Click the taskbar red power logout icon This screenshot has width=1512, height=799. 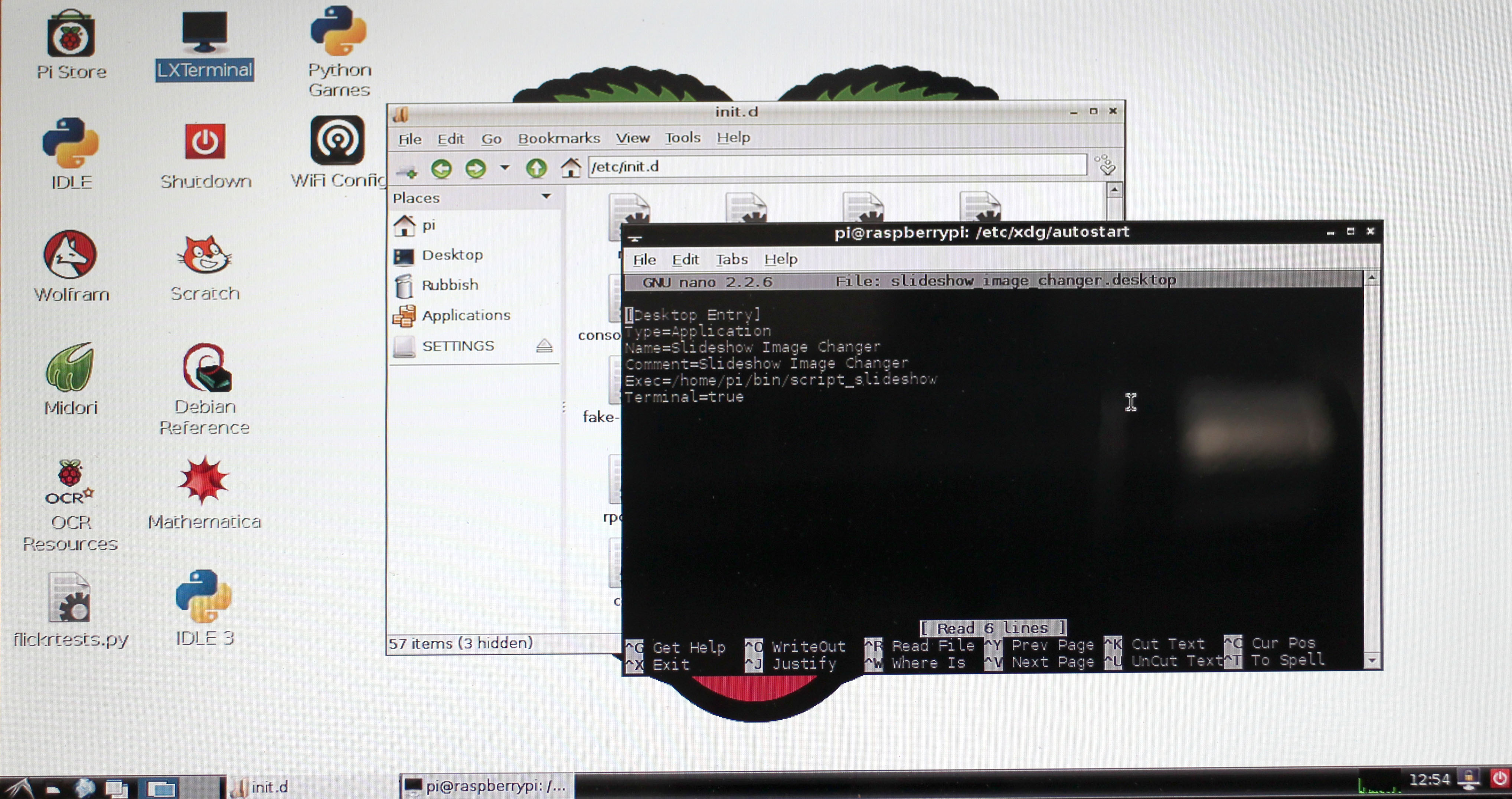(x=1500, y=779)
